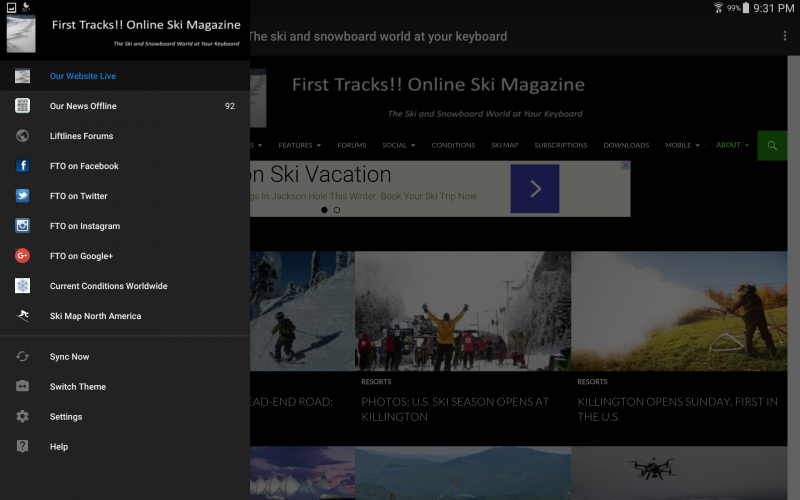The image size is (800, 500).
Task: Click RESORTS category above Photos article
Action: coord(376,382)
